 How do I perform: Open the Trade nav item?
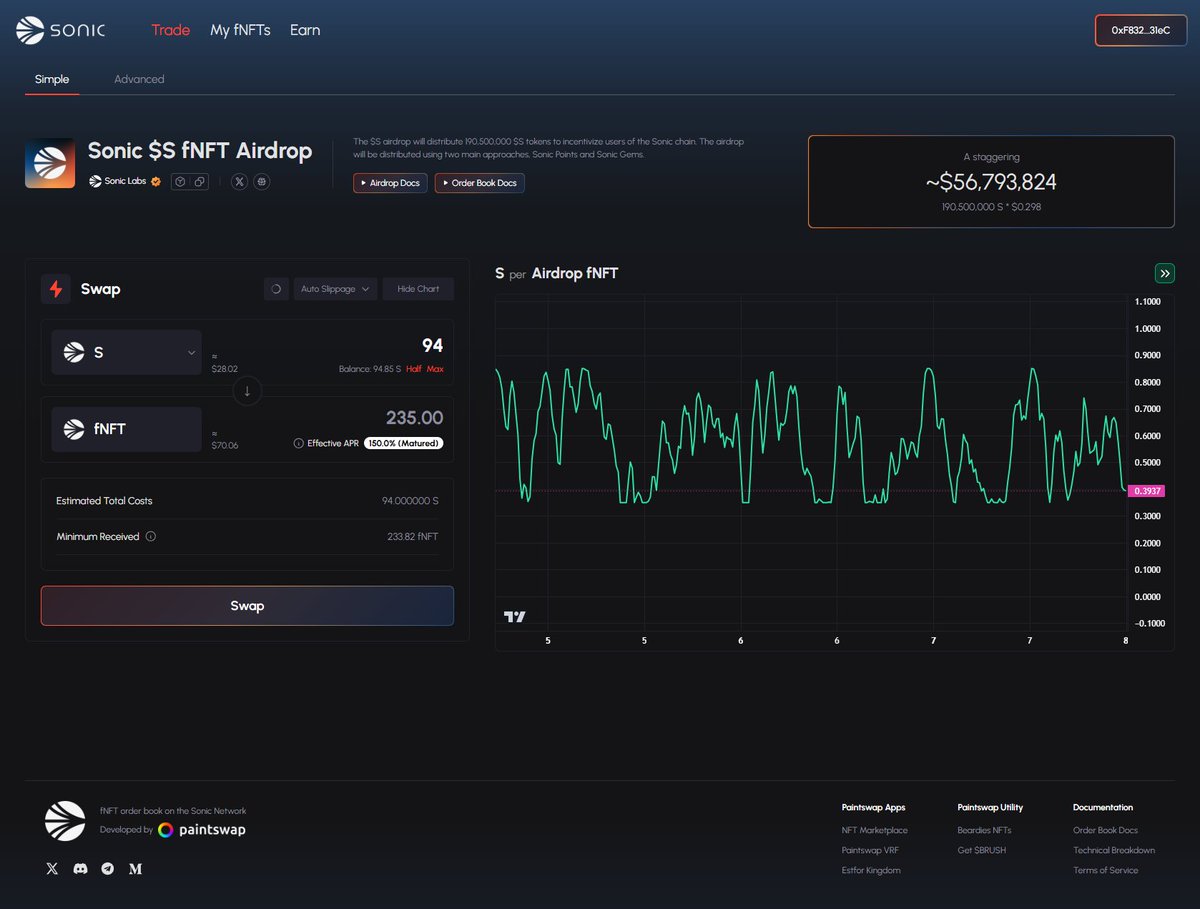tap(170, 30)
